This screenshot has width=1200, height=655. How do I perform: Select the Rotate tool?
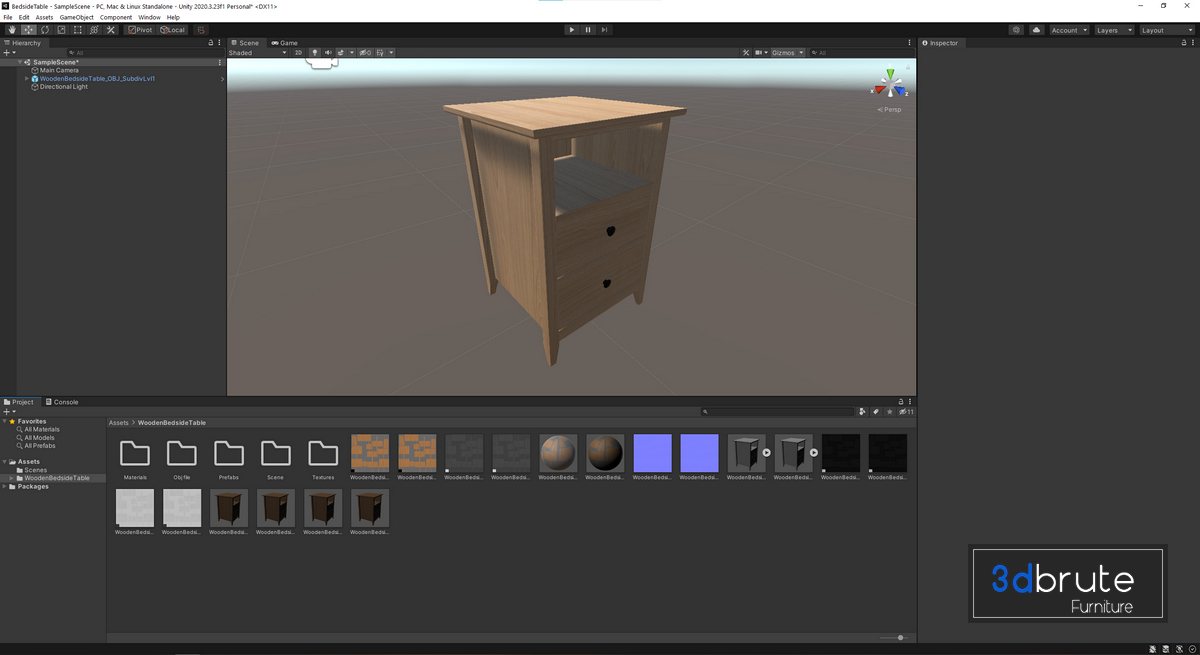click(x=45, y=30)
